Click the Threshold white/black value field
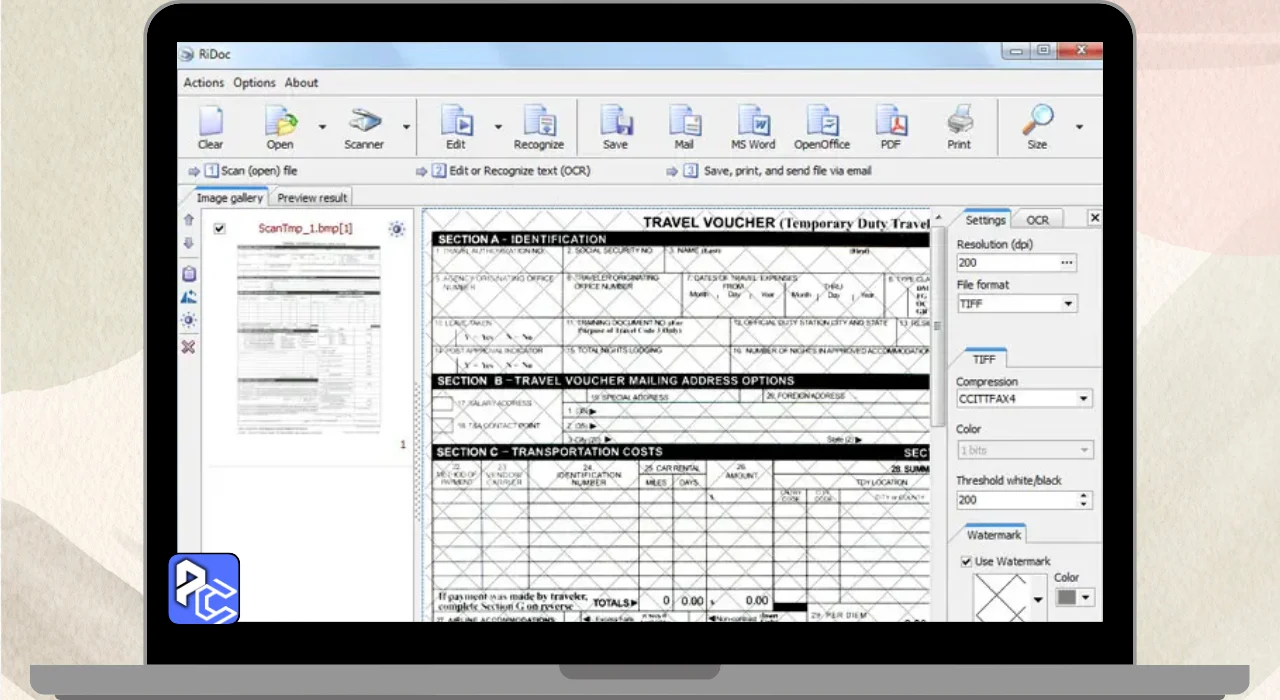The height and width of the screenshot is (700, 1280). 1016,499
